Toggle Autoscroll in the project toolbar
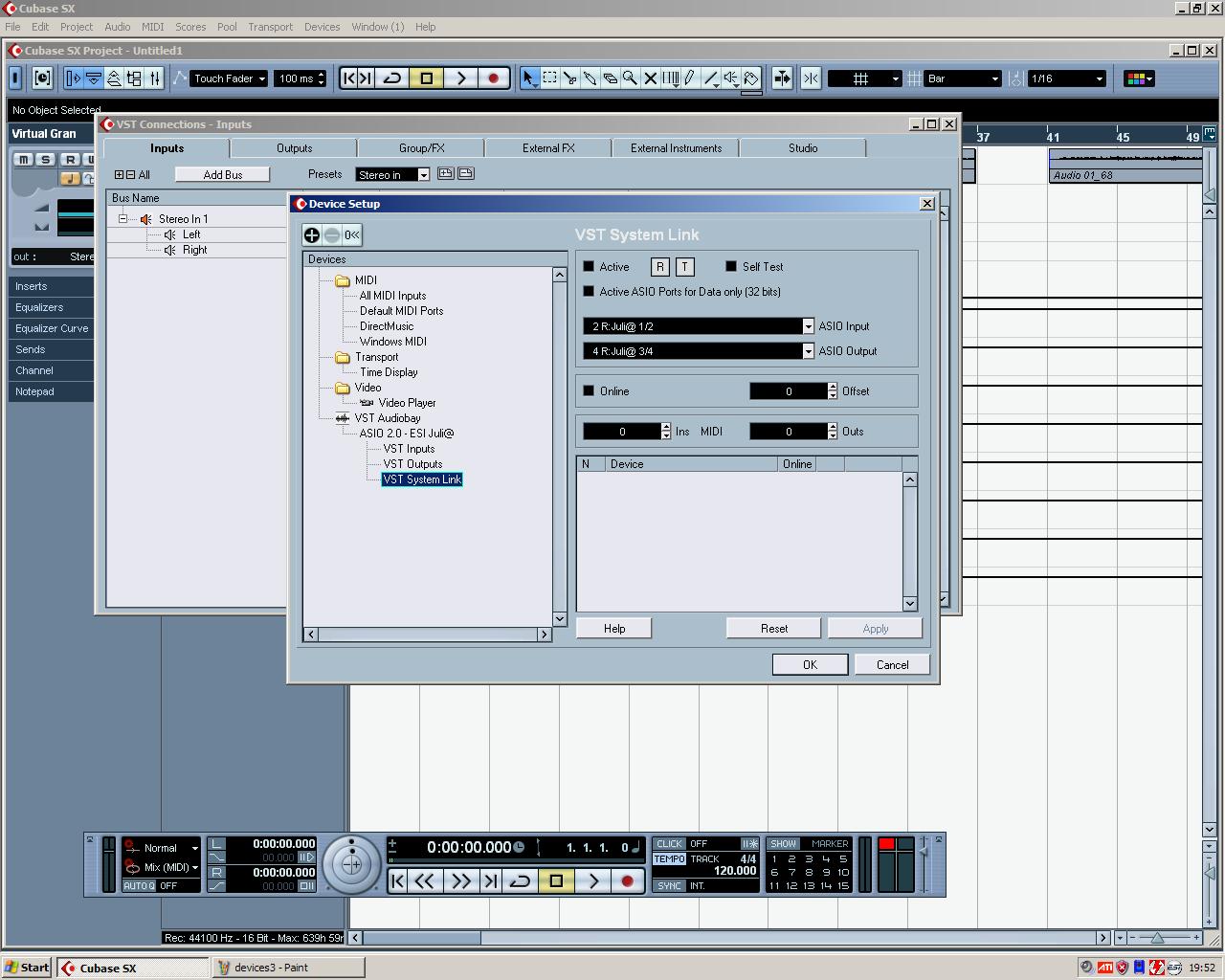This screenshot has width=1225, height=980. (783, 78)
